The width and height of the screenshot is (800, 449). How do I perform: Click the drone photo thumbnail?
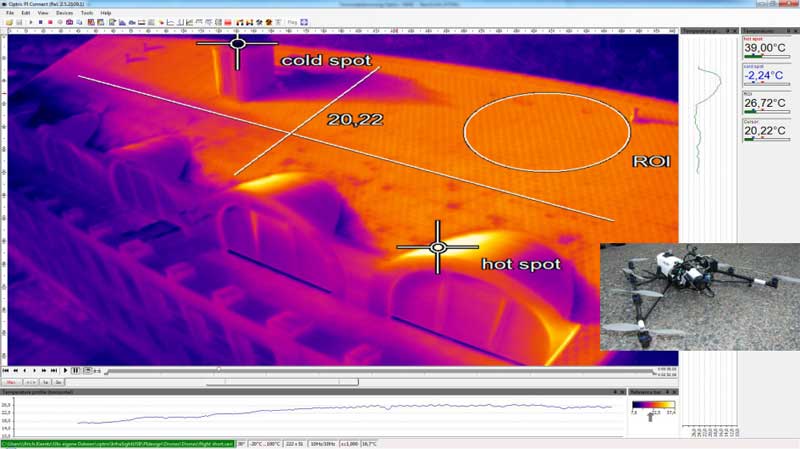coord(699,296)
